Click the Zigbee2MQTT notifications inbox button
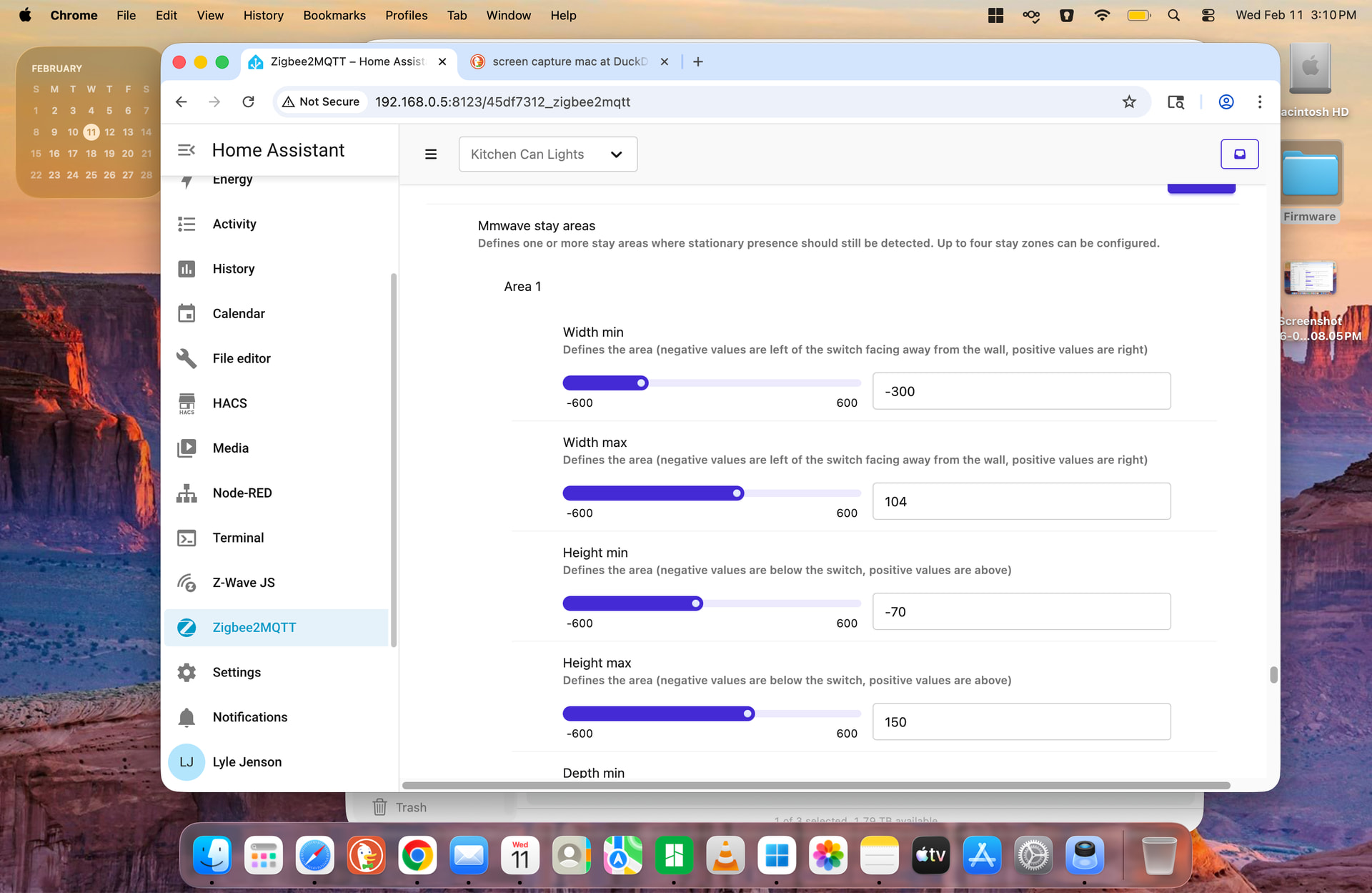 [1239, 154]
